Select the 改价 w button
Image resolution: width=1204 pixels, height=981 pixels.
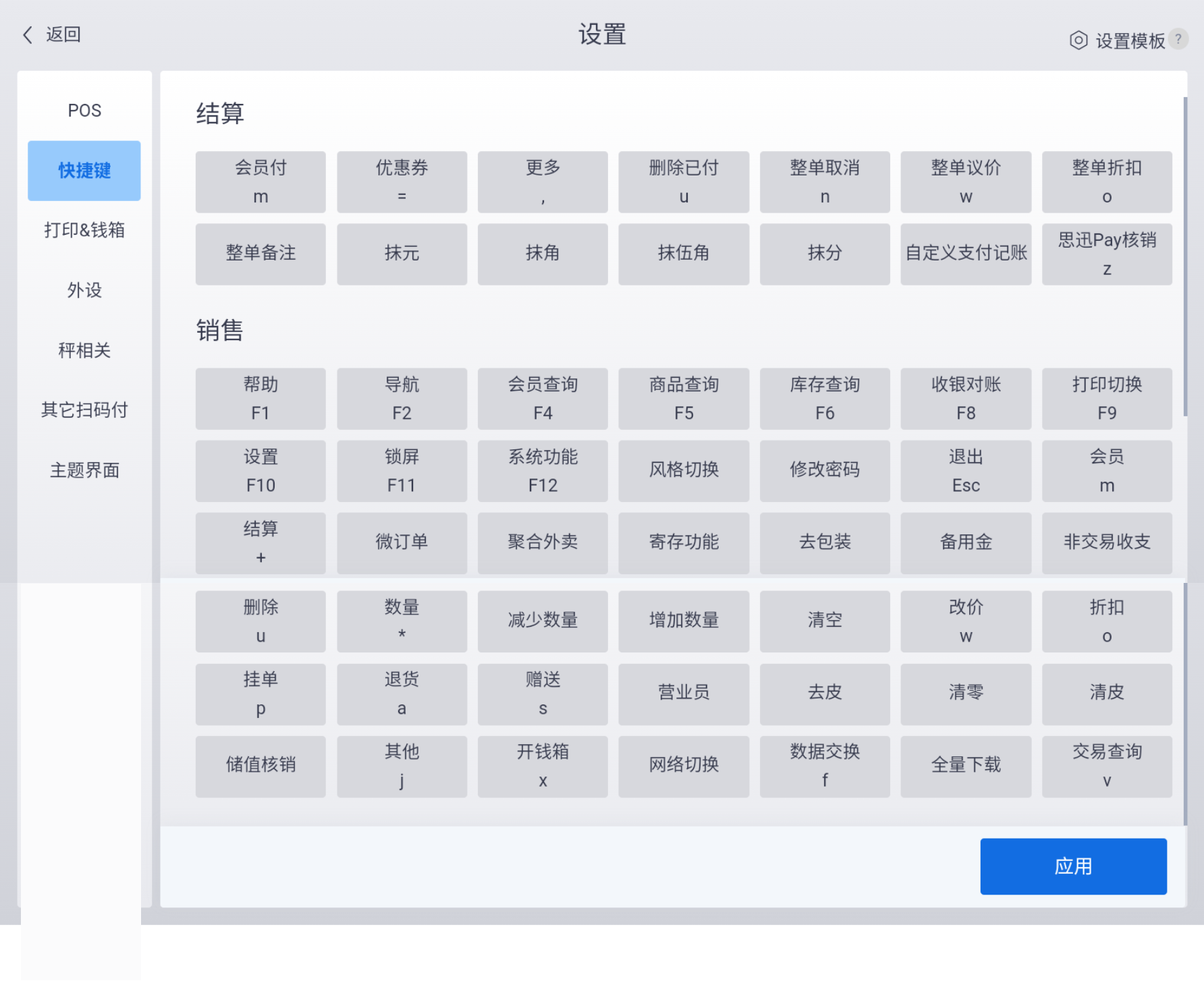[966, 621]
